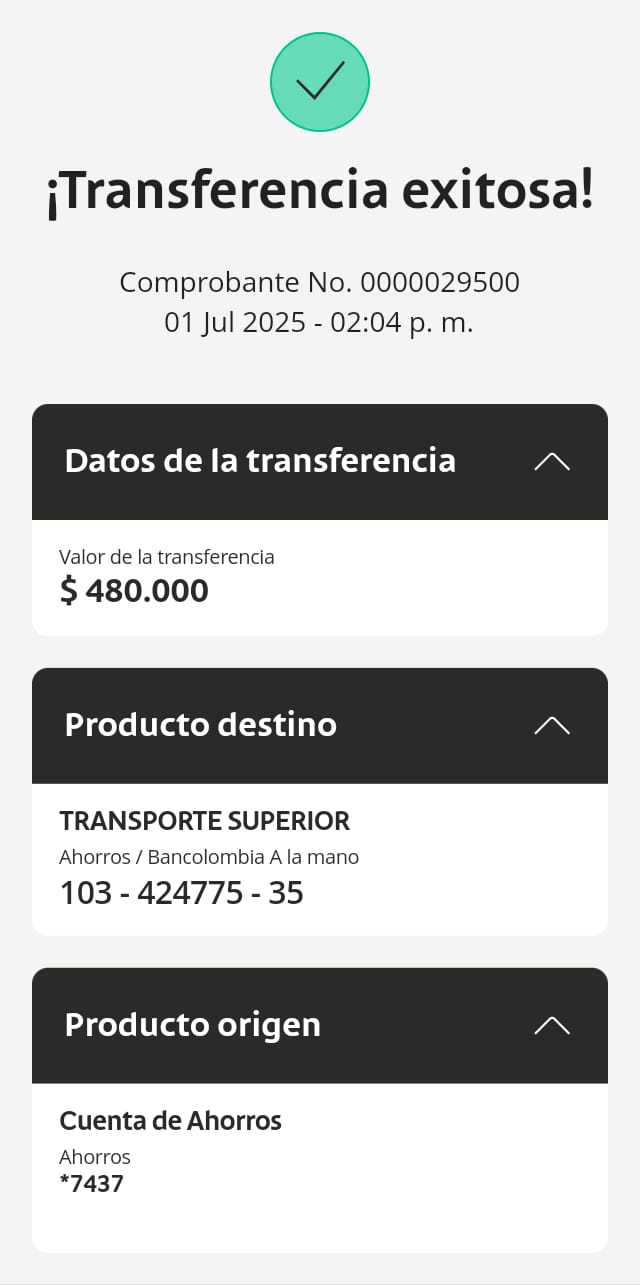
Task: Tap the Comprobante No. 0000029500 line
Action: pos(320,283)
